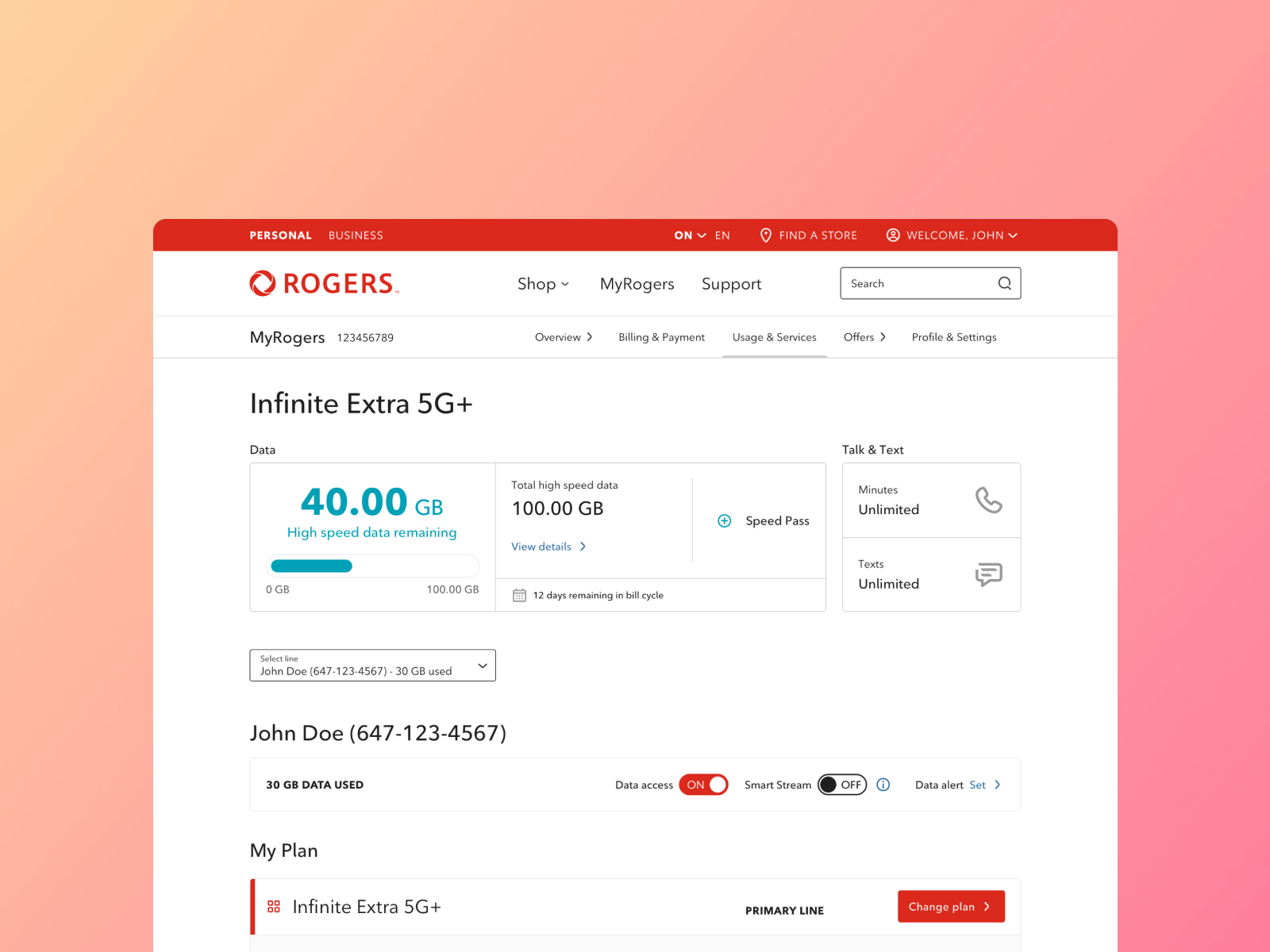1270x952 pixels.
Task: Open the Overview tab
Action: click(564, 337)
